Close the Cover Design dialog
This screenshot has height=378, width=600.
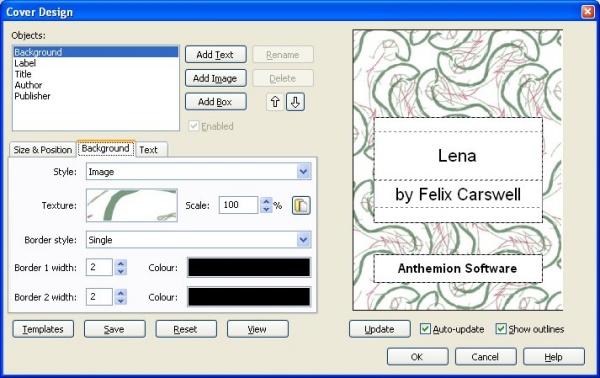(x=587, y=12)
